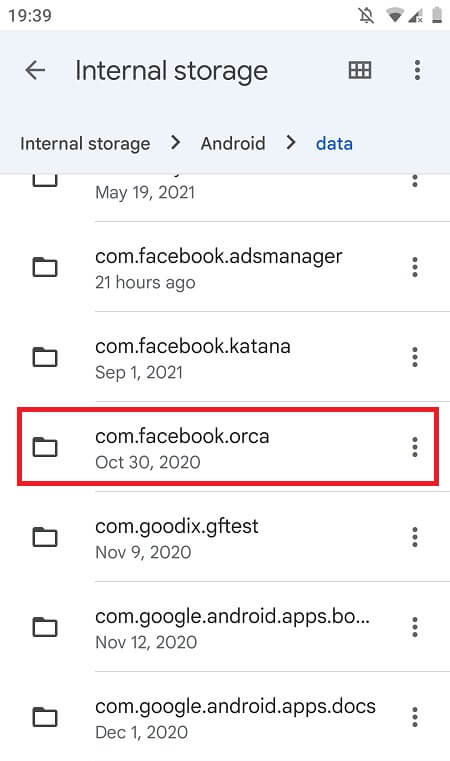This screenshot has height=761, width=450.
Task: Select the data breadcrumb
Action: 334,144
